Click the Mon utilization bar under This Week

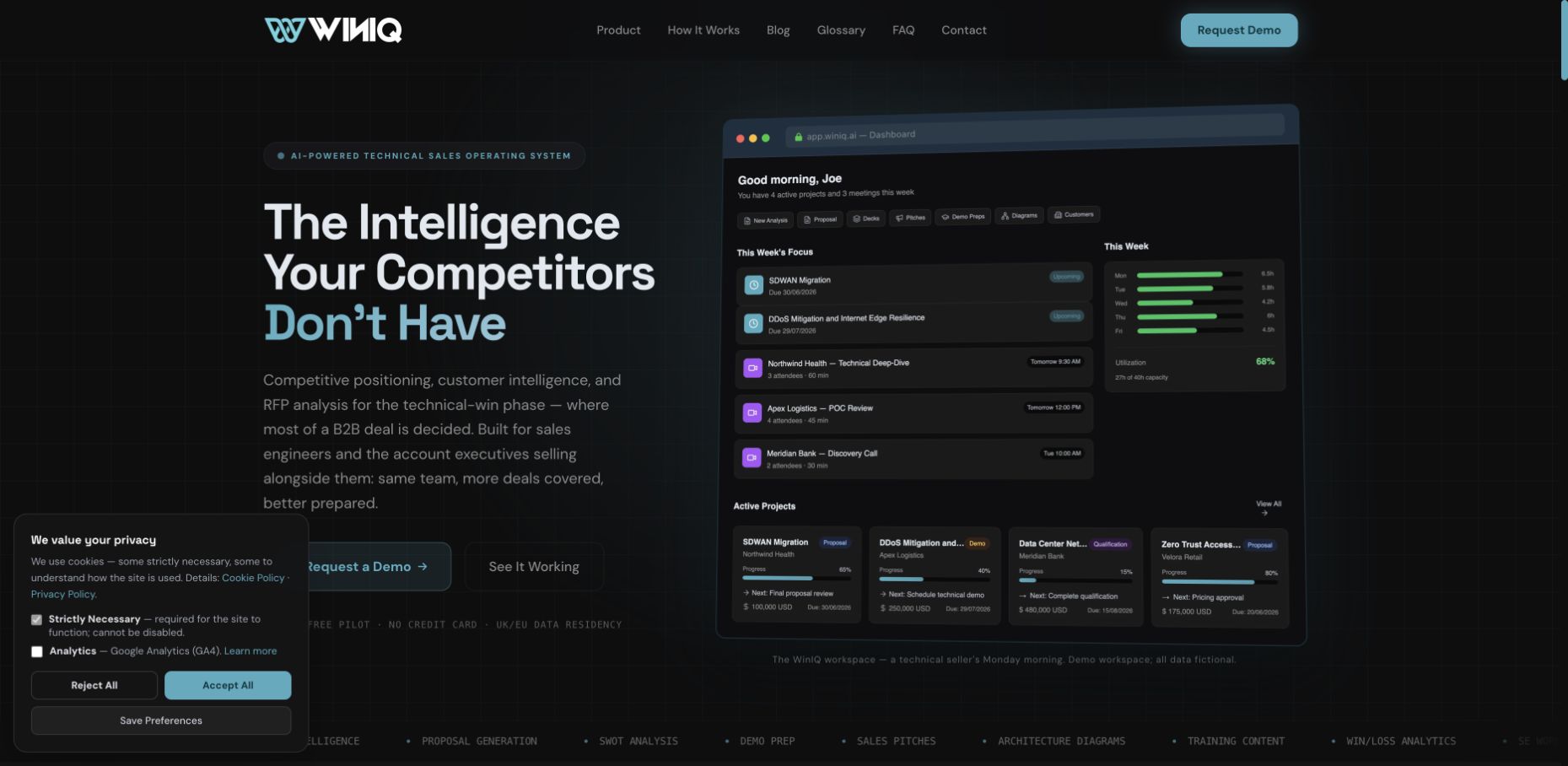(1189, 275)
